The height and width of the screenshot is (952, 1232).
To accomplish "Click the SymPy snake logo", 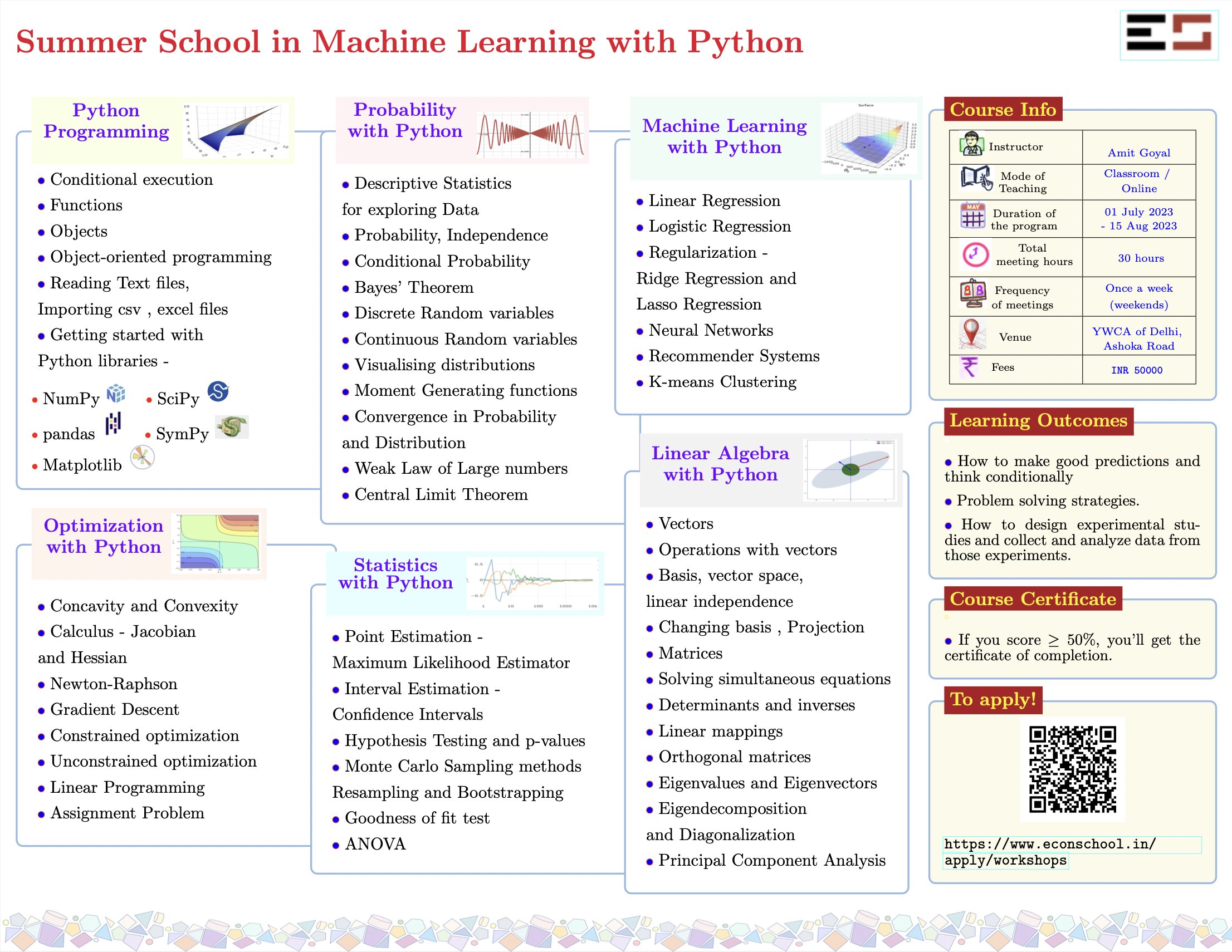I will pyautogui.click(x=232, y=427).
